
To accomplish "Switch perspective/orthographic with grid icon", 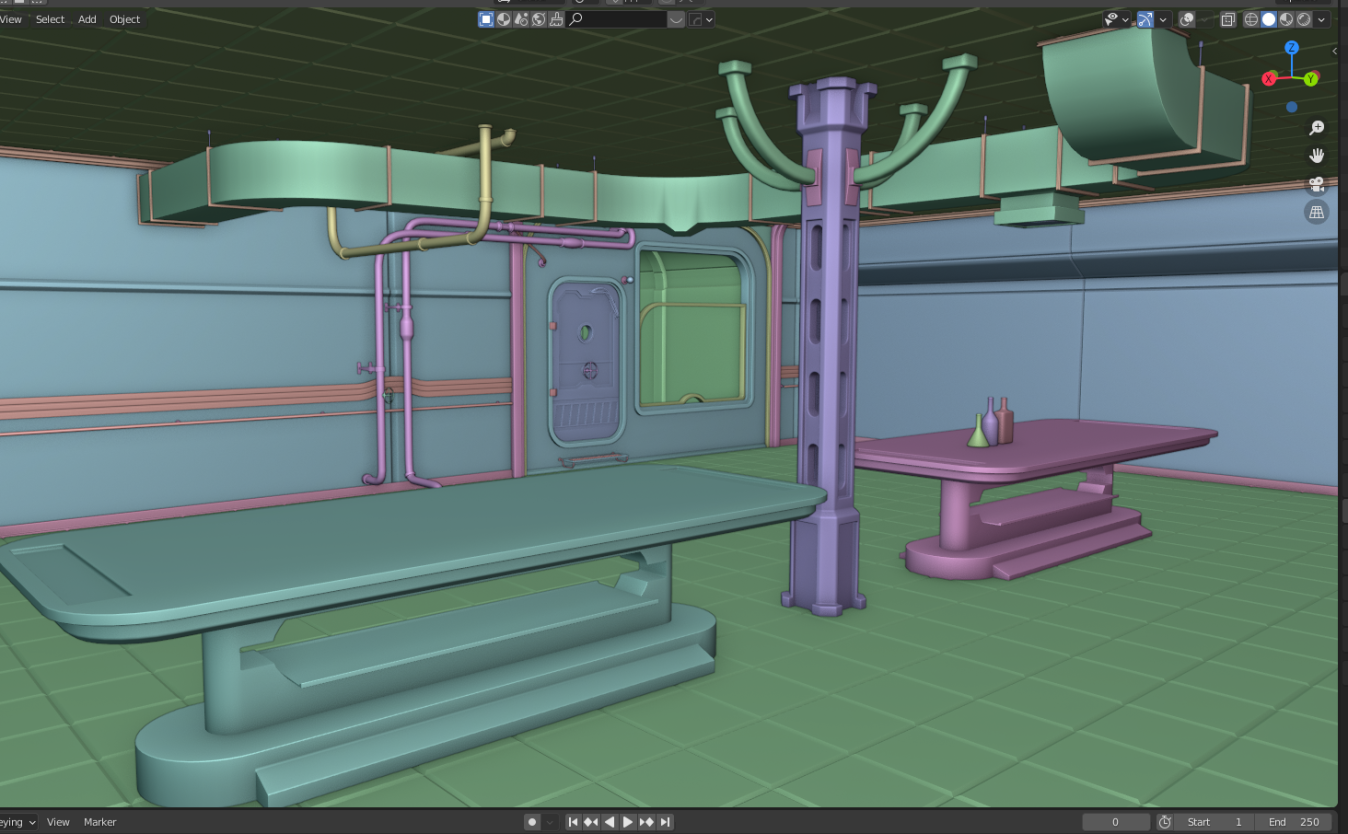I will [x=1317, y=212].
